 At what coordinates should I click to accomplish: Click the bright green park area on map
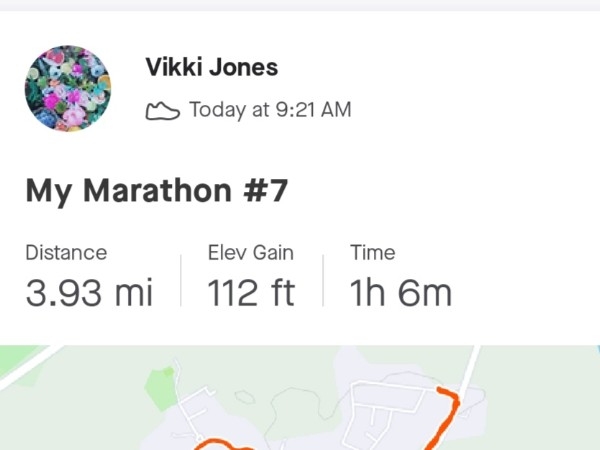click(x=160, y=388)
